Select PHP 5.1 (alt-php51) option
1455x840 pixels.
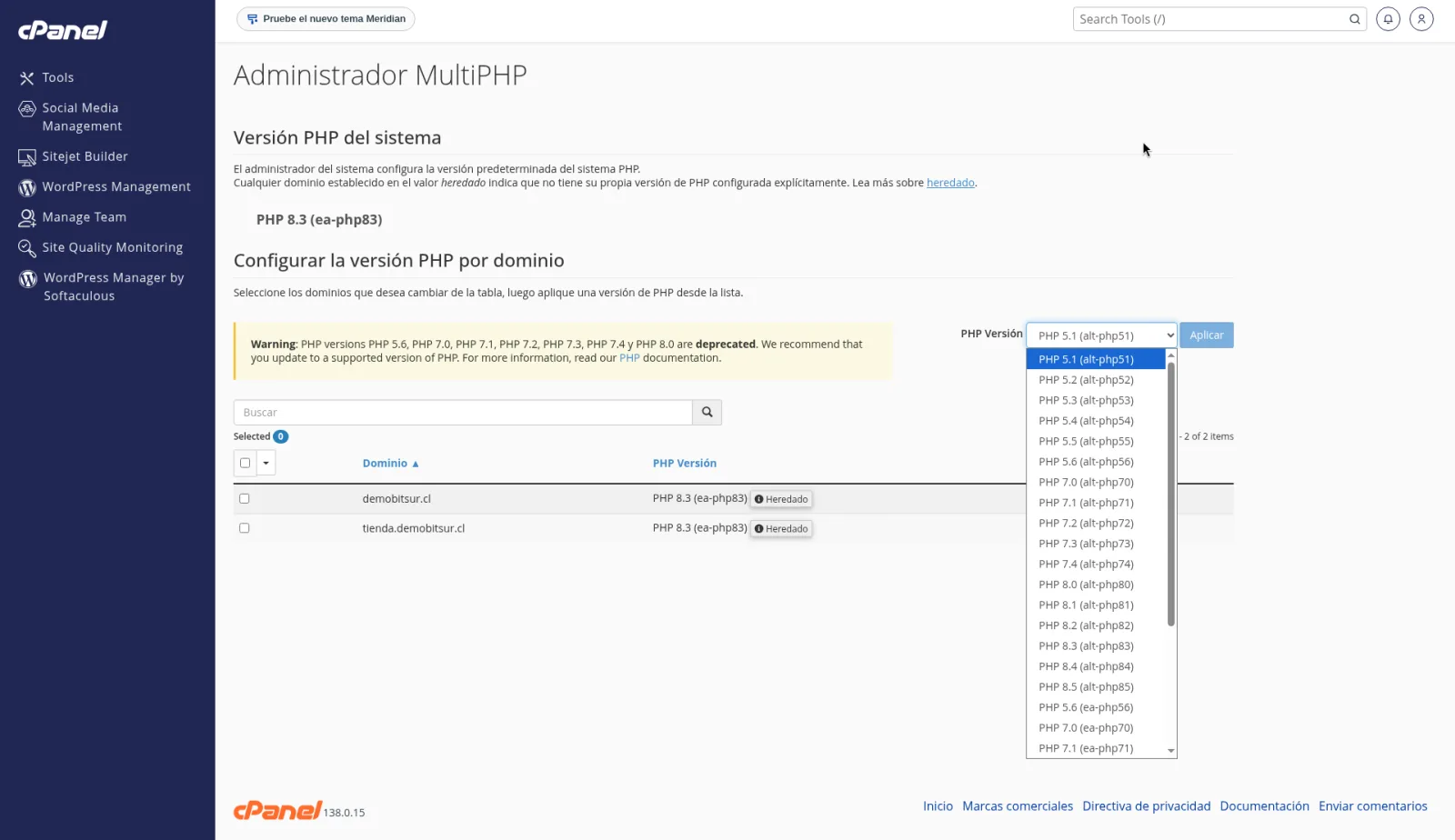pyautogui.click(x=1096, y=360)
